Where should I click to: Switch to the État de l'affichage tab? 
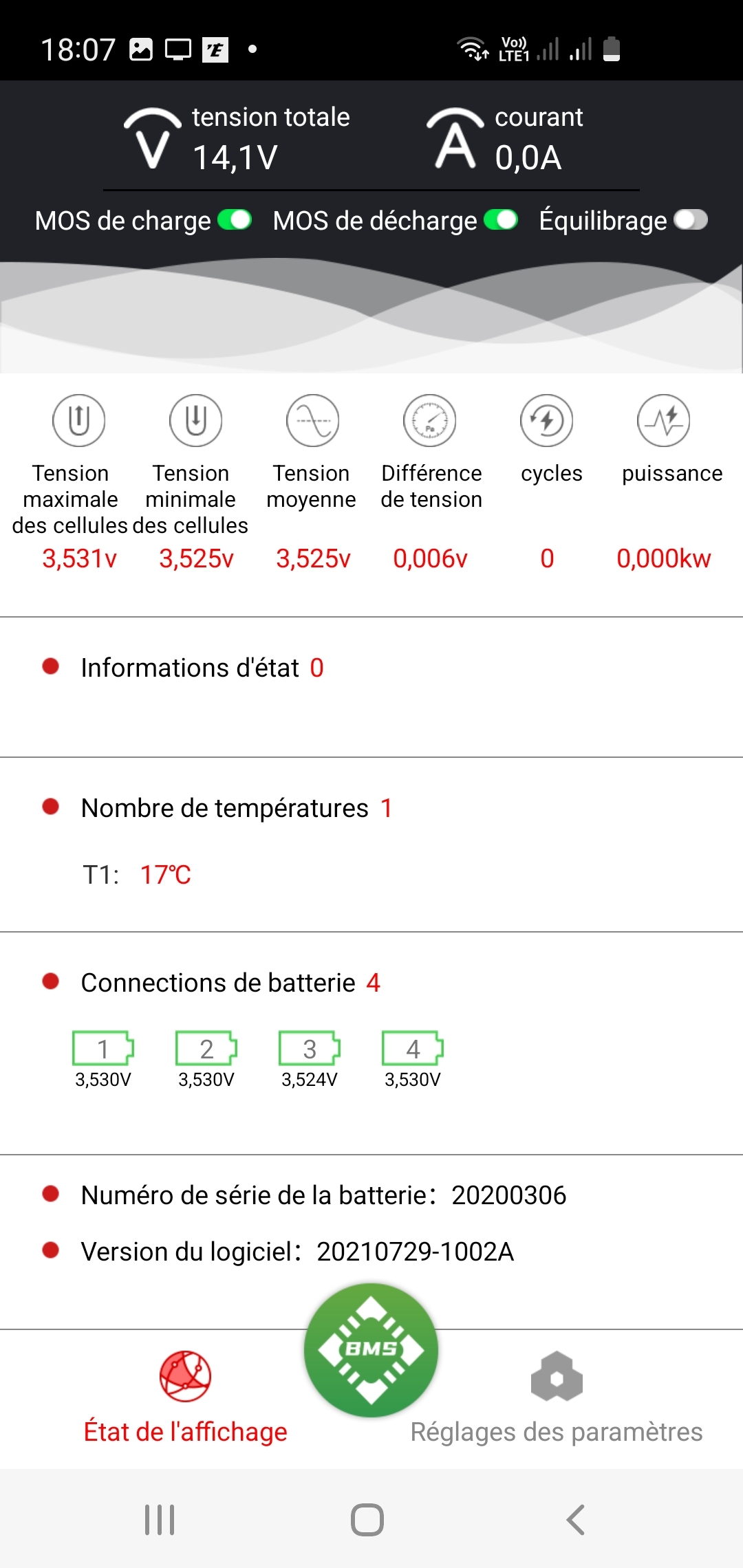coord(185,1396)
